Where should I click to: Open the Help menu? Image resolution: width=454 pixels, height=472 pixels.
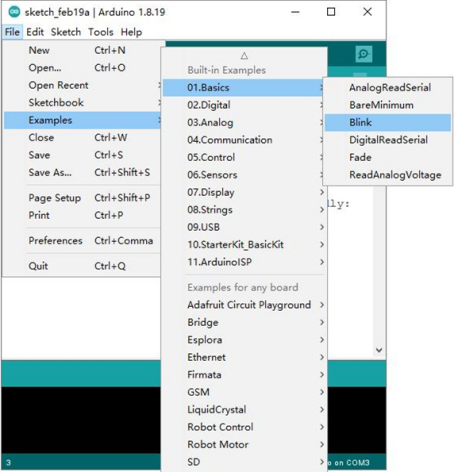pos(131,32)
